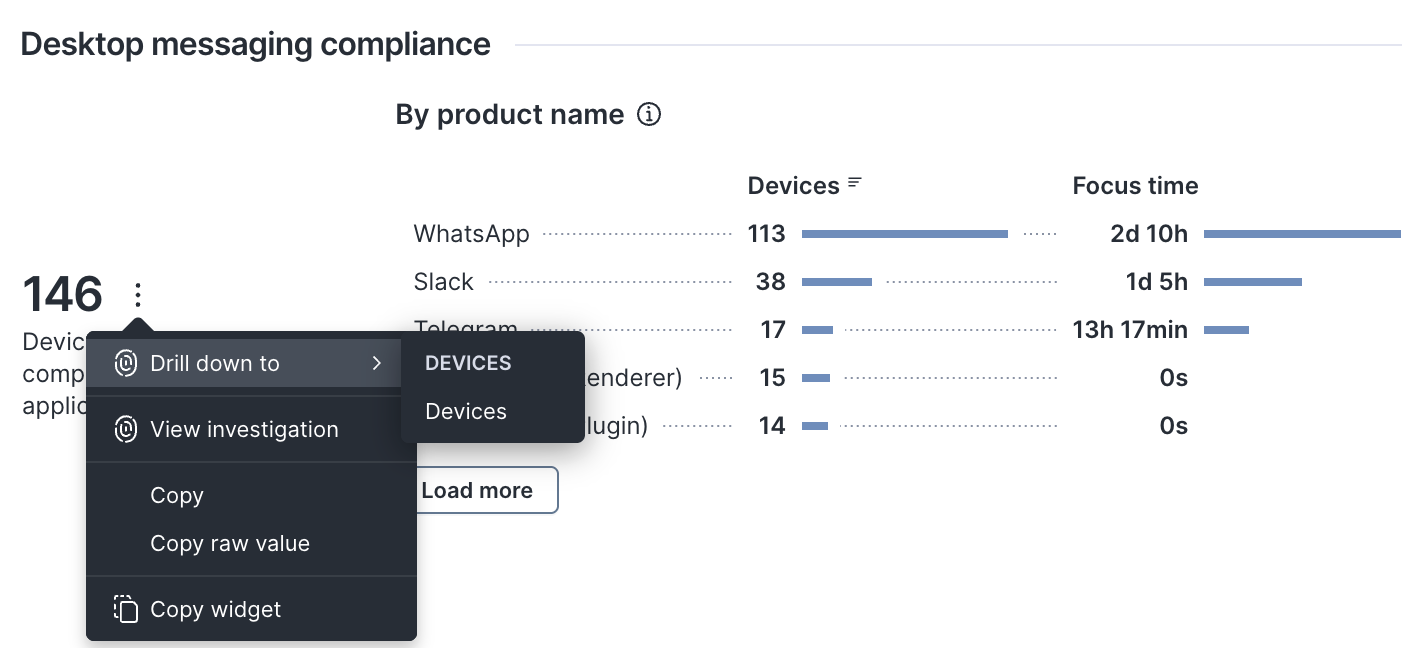The image size is (1402, 648).
Task: Expand the Drill down to submenu arrow
Action: (x=377, y=363)
